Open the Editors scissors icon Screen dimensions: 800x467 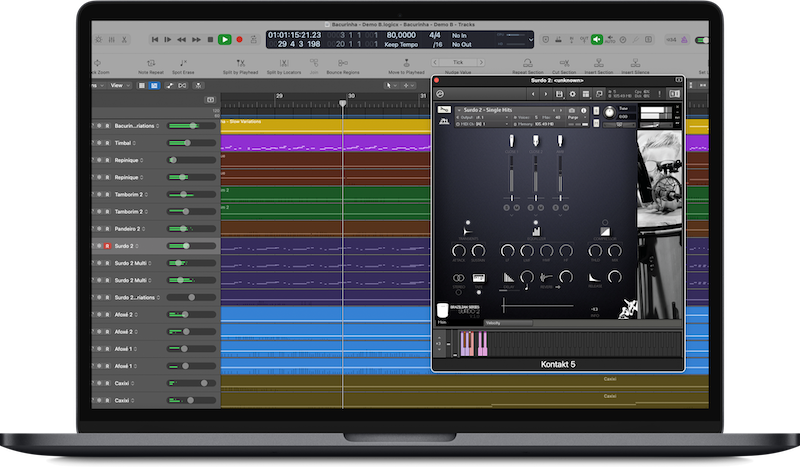124,39
